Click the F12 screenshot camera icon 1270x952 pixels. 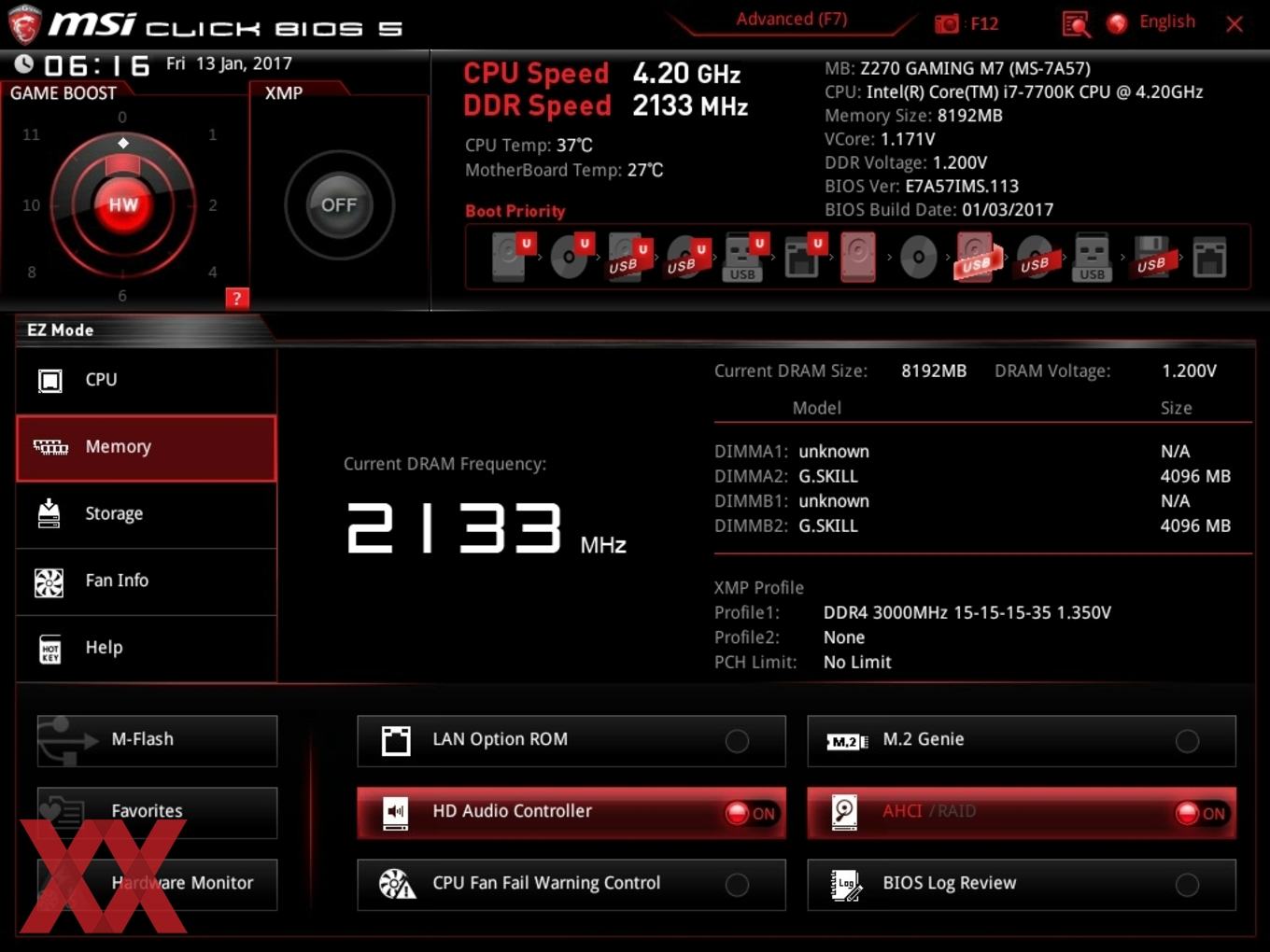(947, 23)
